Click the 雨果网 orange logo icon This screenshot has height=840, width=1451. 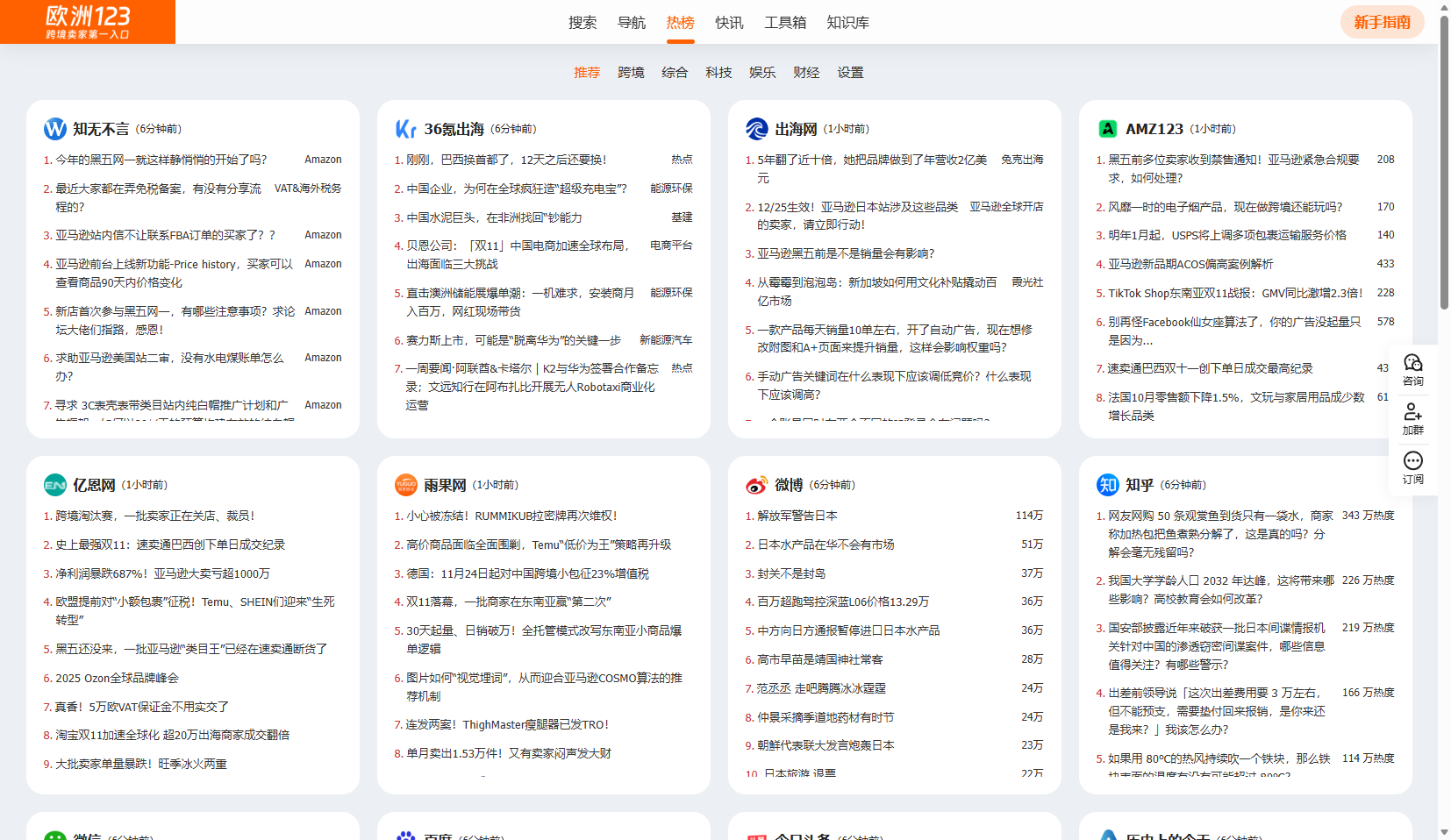pos(406,485)
